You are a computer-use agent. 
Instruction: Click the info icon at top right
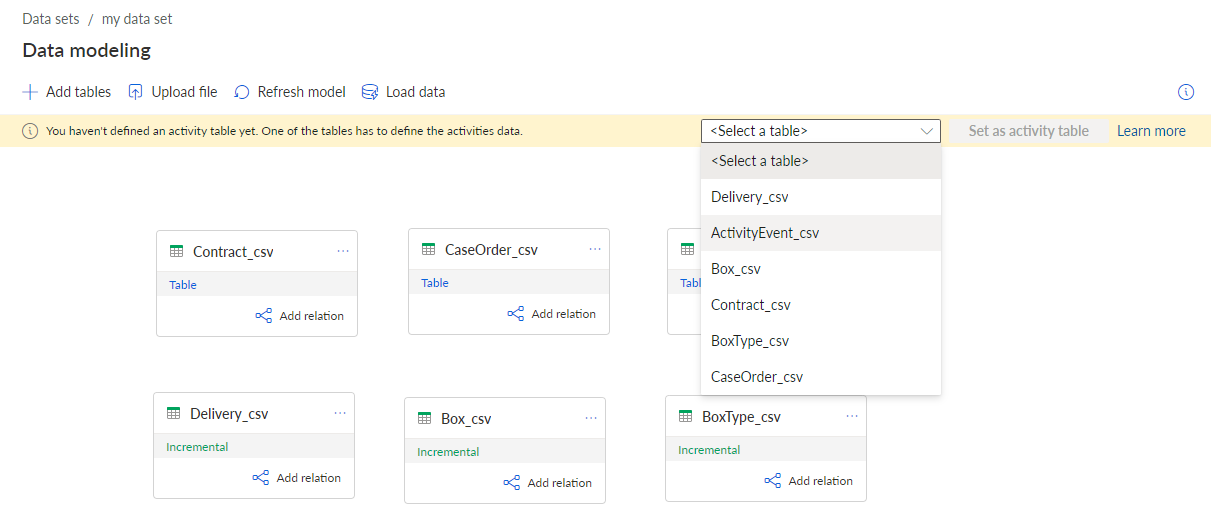[x=1186, y=92]
